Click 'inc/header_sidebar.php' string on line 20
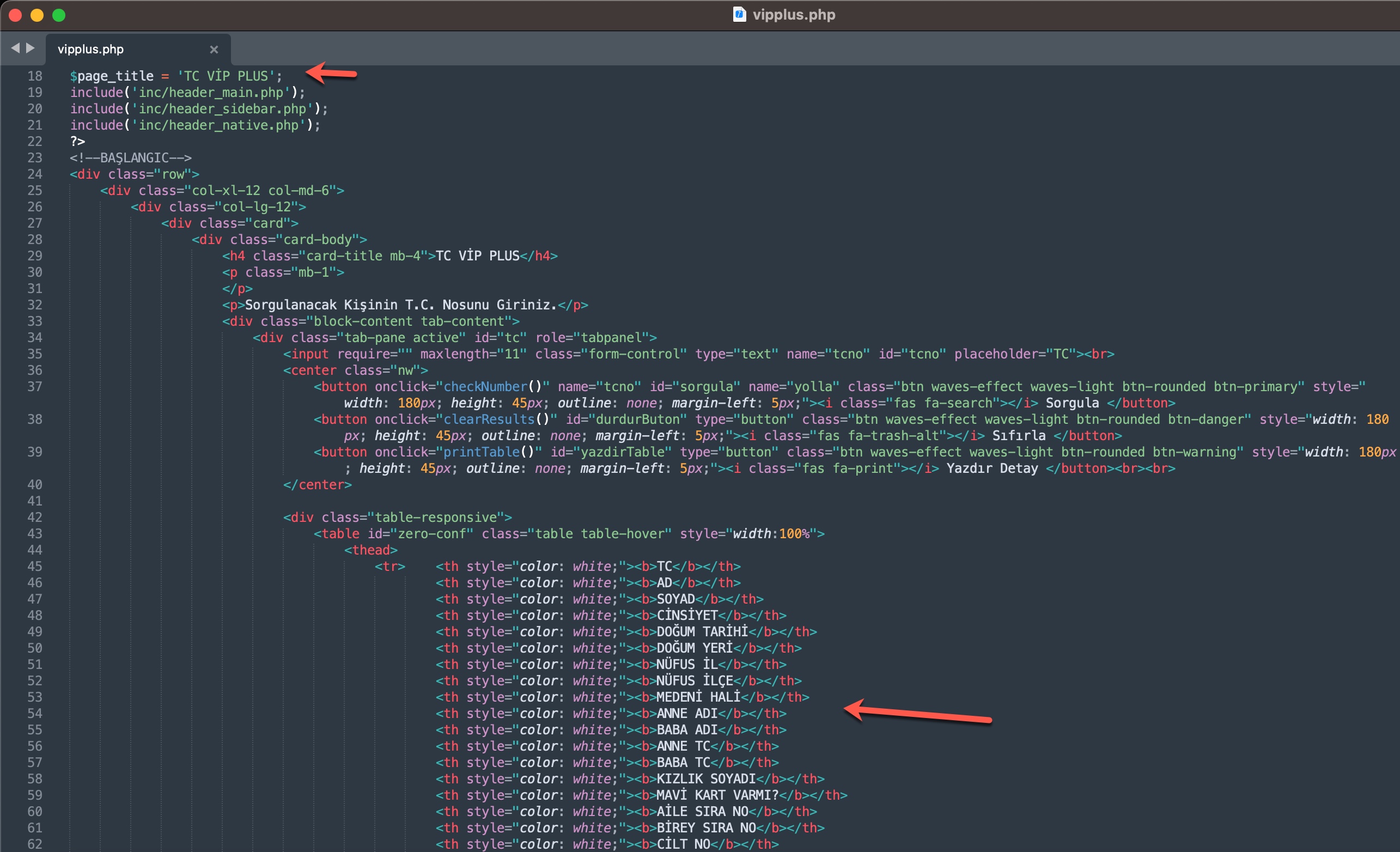The image size is (1400, 852). point(222,109)
